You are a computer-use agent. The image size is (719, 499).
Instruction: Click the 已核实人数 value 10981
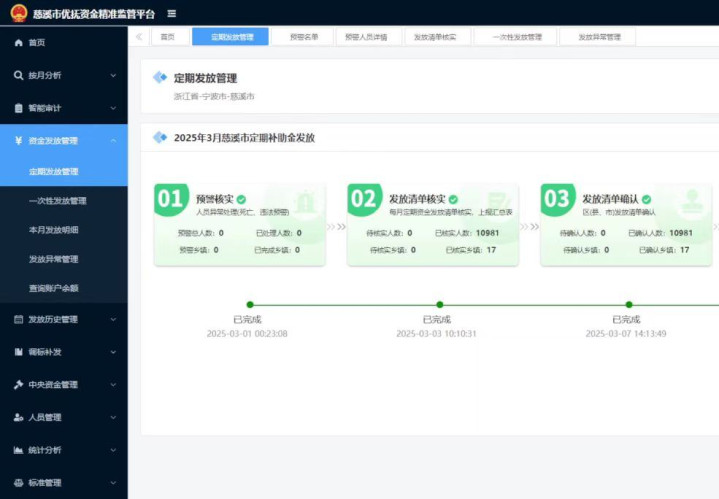click(x=487, y=233)
